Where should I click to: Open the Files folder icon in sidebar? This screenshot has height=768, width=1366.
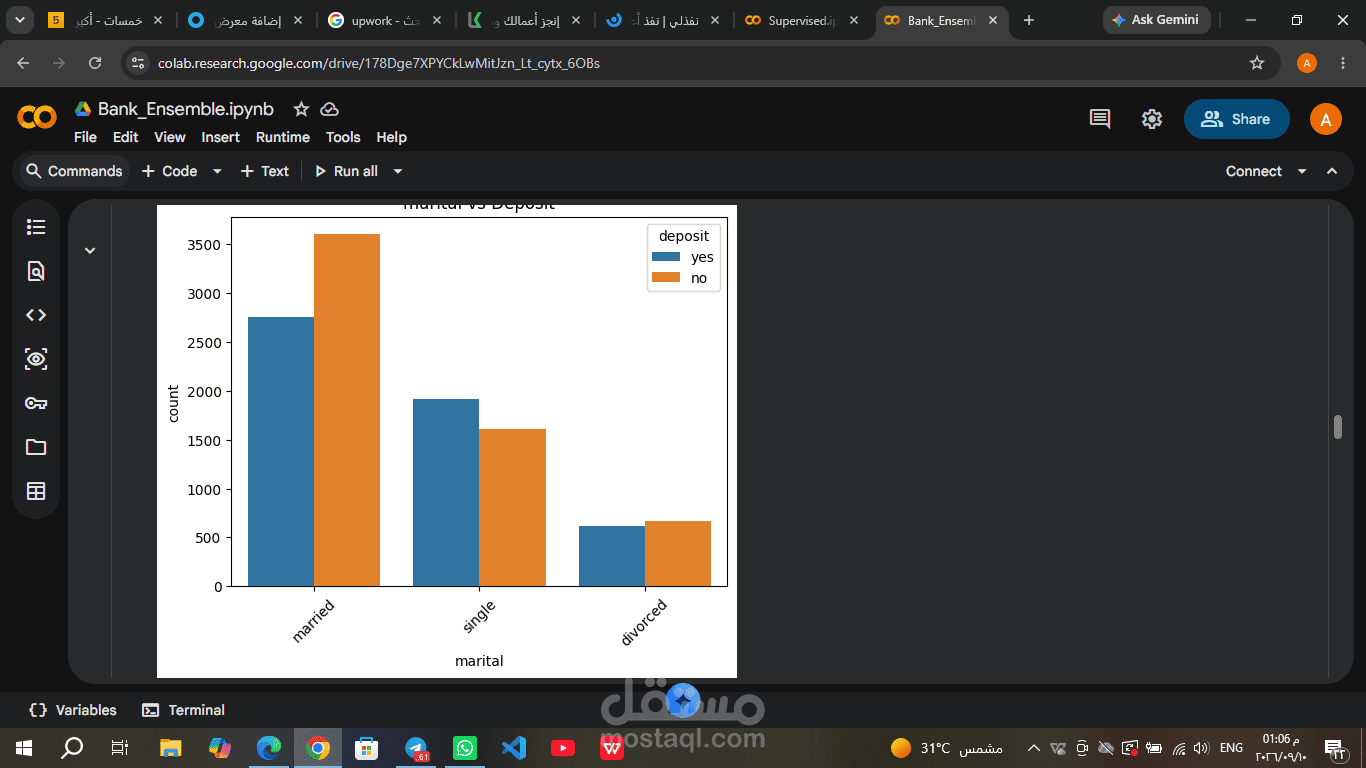coord(36,447)
